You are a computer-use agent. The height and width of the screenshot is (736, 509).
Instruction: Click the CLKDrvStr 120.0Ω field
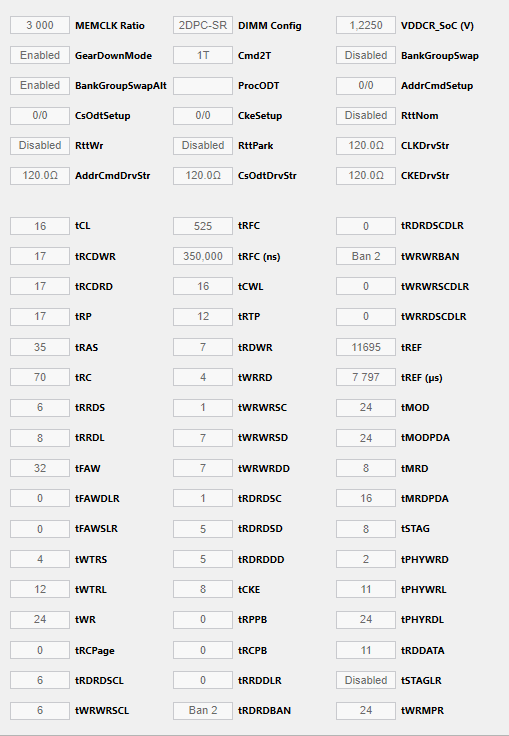366,146
